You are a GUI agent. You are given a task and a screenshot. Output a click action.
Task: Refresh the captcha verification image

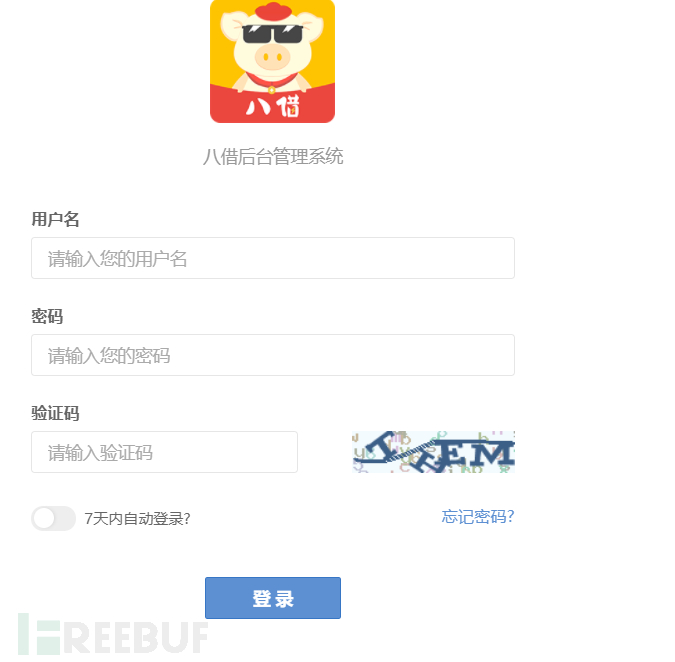click(433, 452)
